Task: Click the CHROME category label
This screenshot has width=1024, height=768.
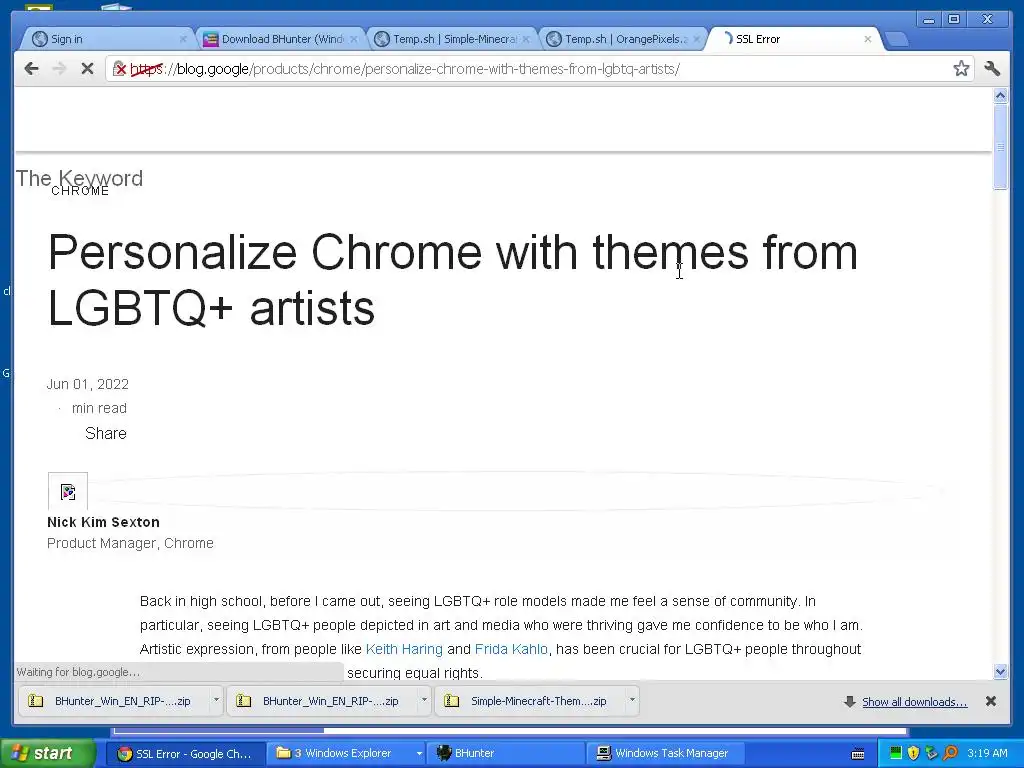Action: pos(80,191)
